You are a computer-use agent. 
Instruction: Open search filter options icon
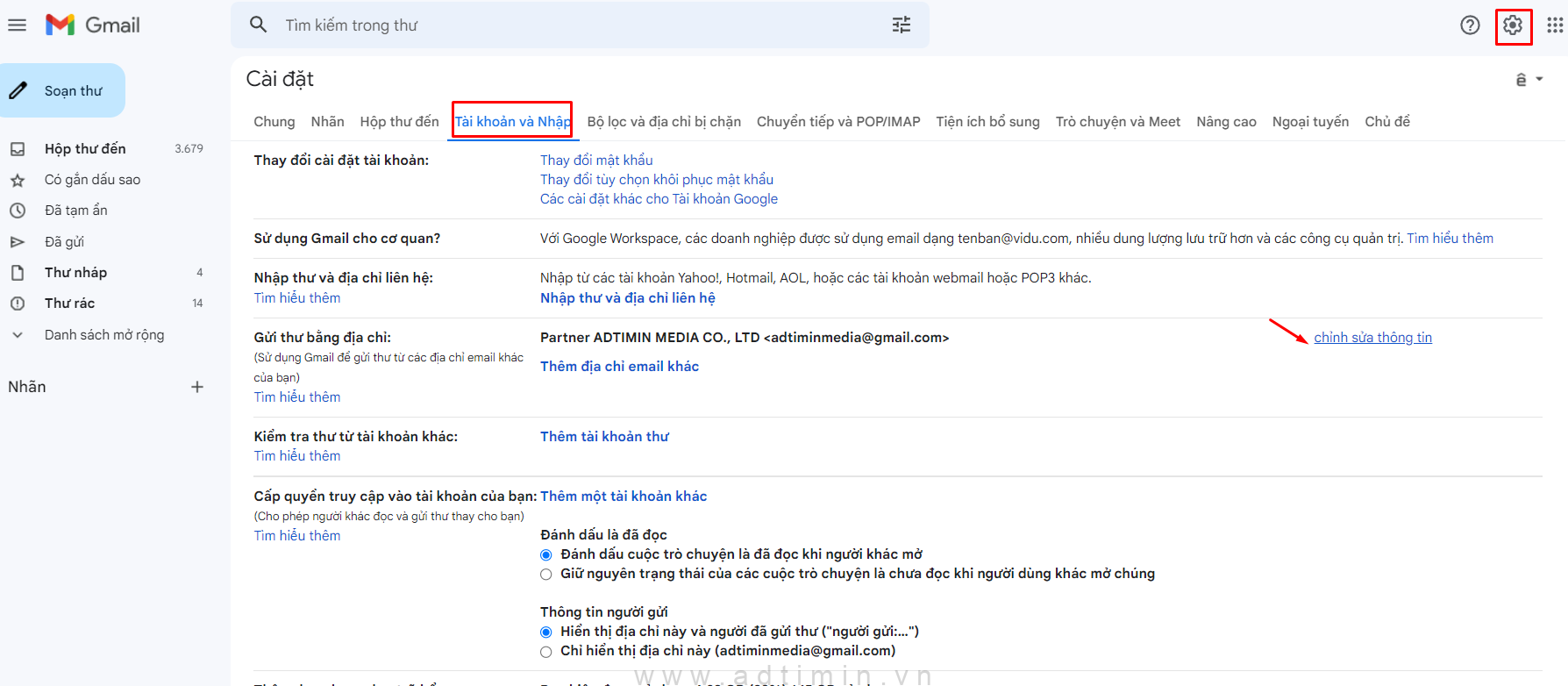(x=902, y=25)
